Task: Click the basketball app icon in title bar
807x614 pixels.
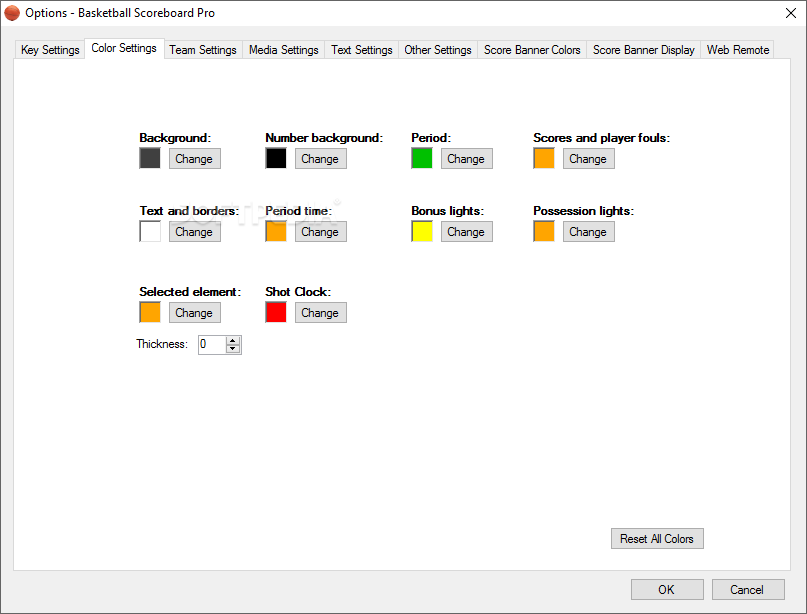Action: tap(12, 13)
